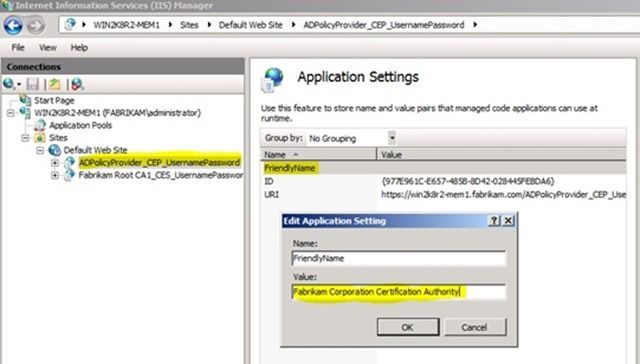
Task: Select Sites label in Connections tree
Action: (x=58, y=138)
